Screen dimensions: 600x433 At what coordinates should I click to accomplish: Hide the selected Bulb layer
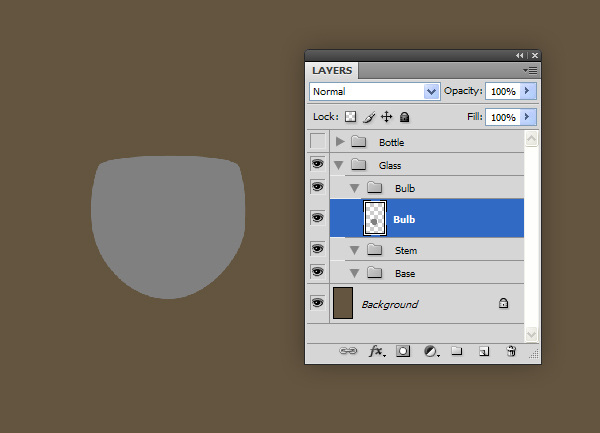pyautogui.click(x=318, y=218)
